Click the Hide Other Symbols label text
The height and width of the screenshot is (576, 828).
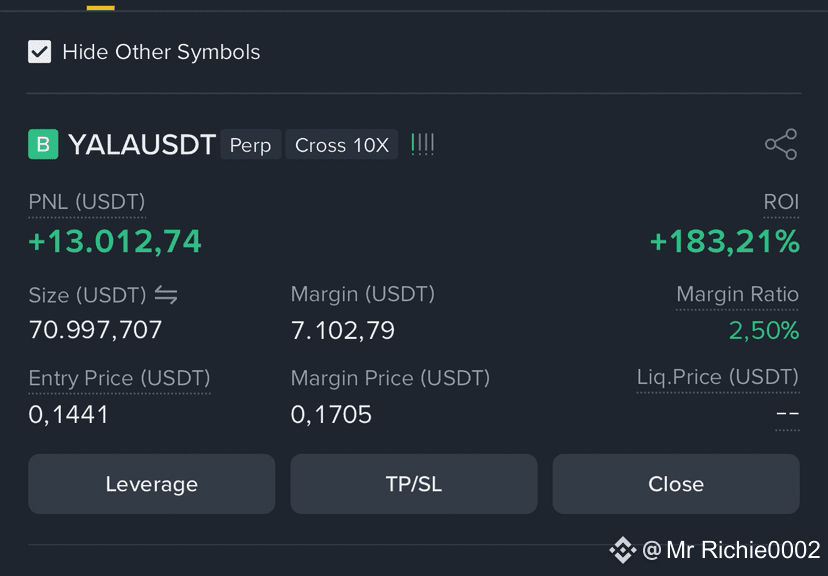click(x=161, y=52)
